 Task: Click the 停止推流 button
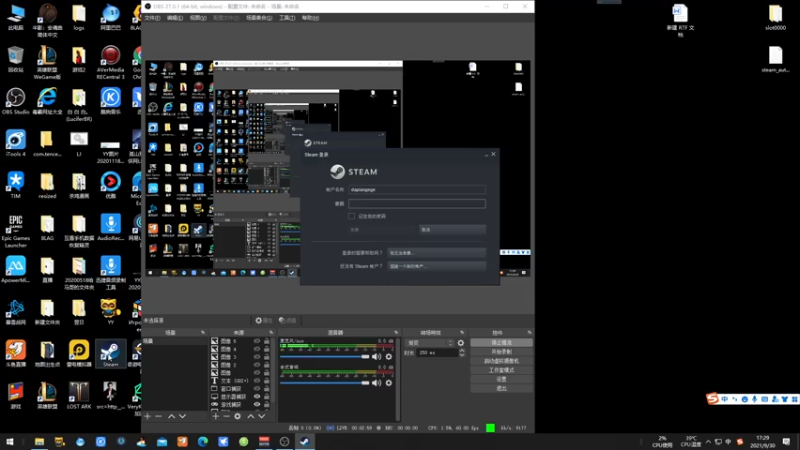(x=502, y=343)
